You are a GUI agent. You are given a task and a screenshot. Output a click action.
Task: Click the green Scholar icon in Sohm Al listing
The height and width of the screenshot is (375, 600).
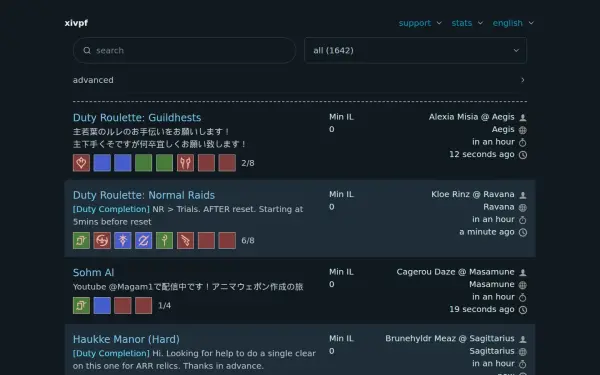82,306
